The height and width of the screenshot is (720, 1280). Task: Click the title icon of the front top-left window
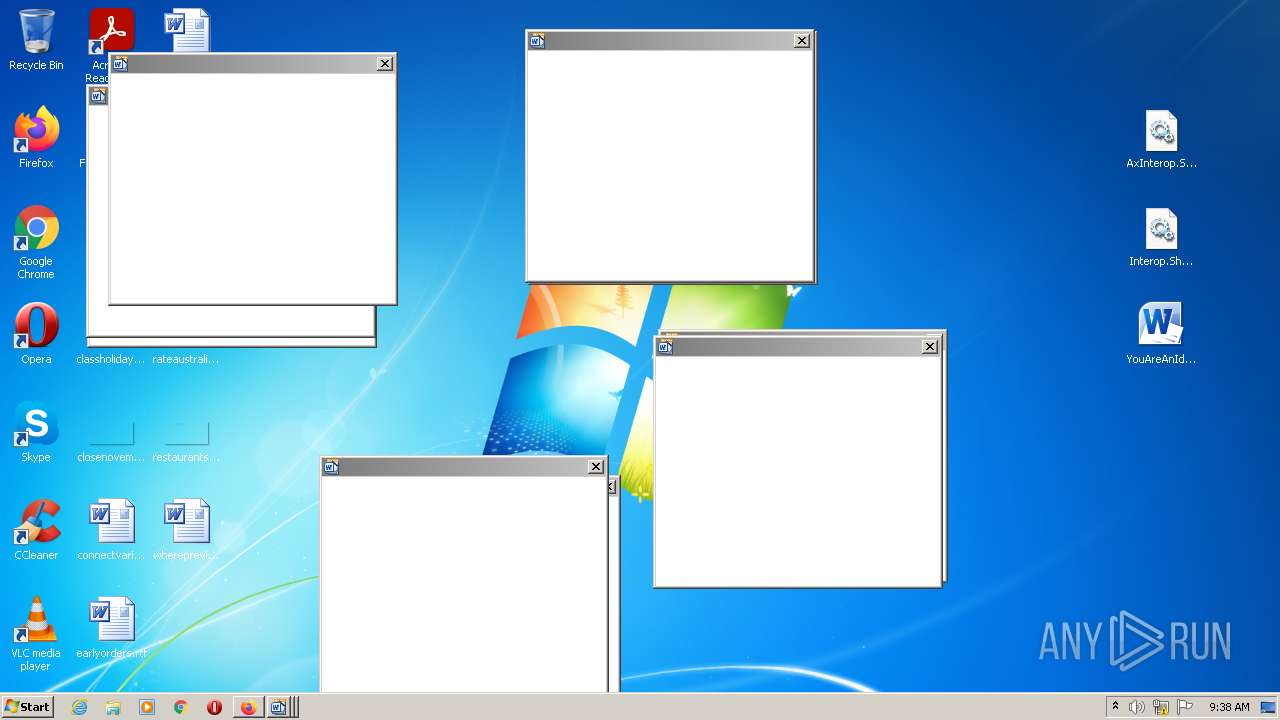coord(120,64)
